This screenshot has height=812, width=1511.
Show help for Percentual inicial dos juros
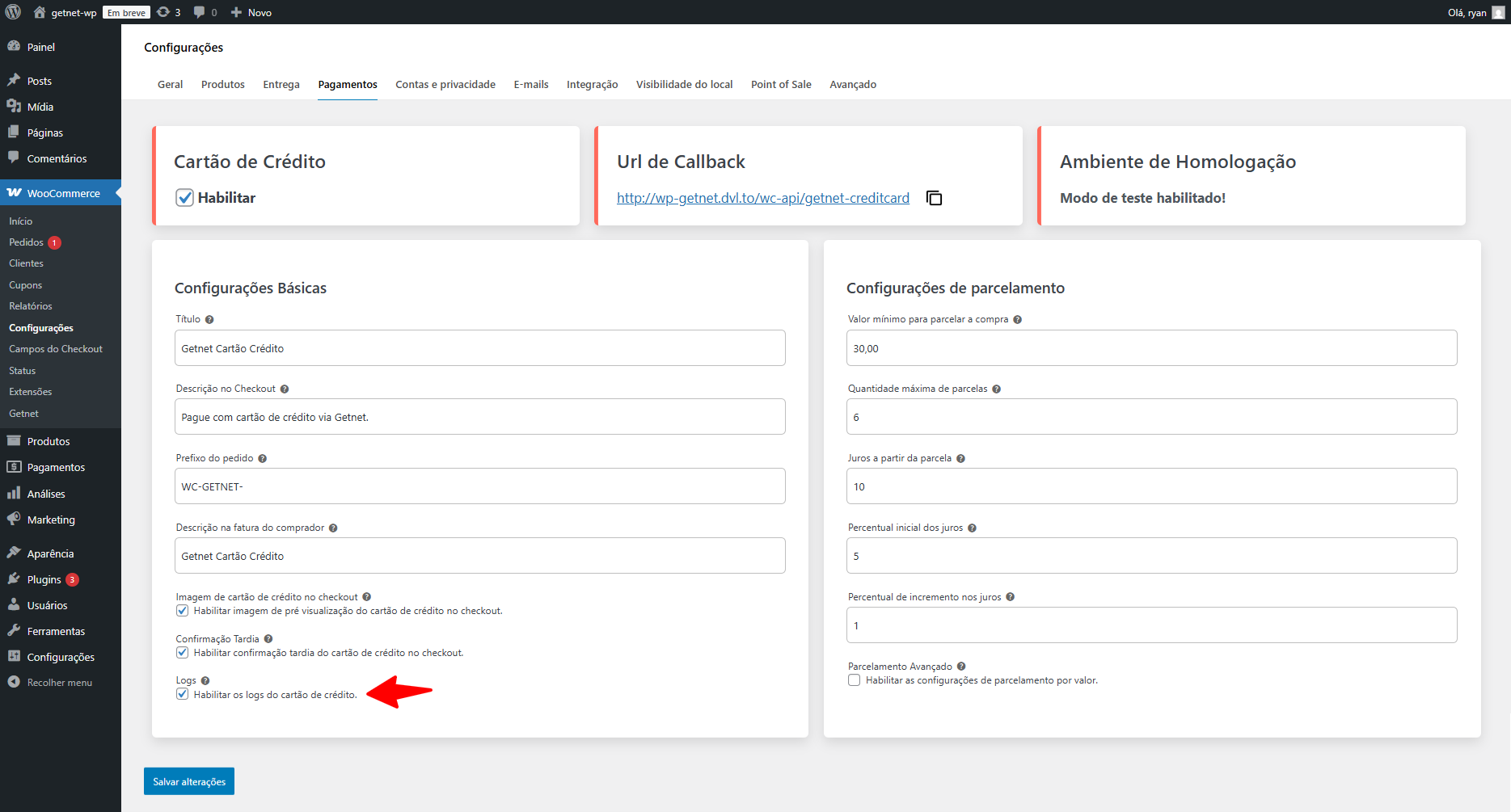[x=972, y=528]
